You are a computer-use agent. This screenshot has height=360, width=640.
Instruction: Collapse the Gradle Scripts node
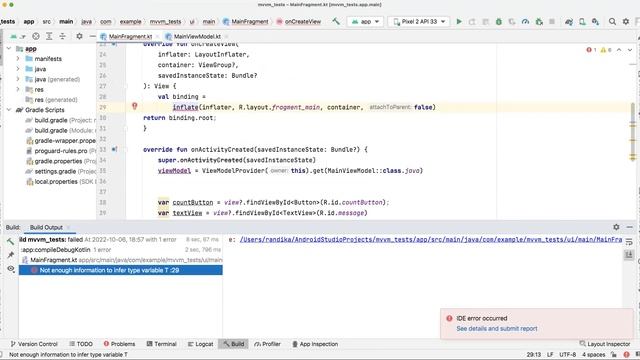pos(9,110)
